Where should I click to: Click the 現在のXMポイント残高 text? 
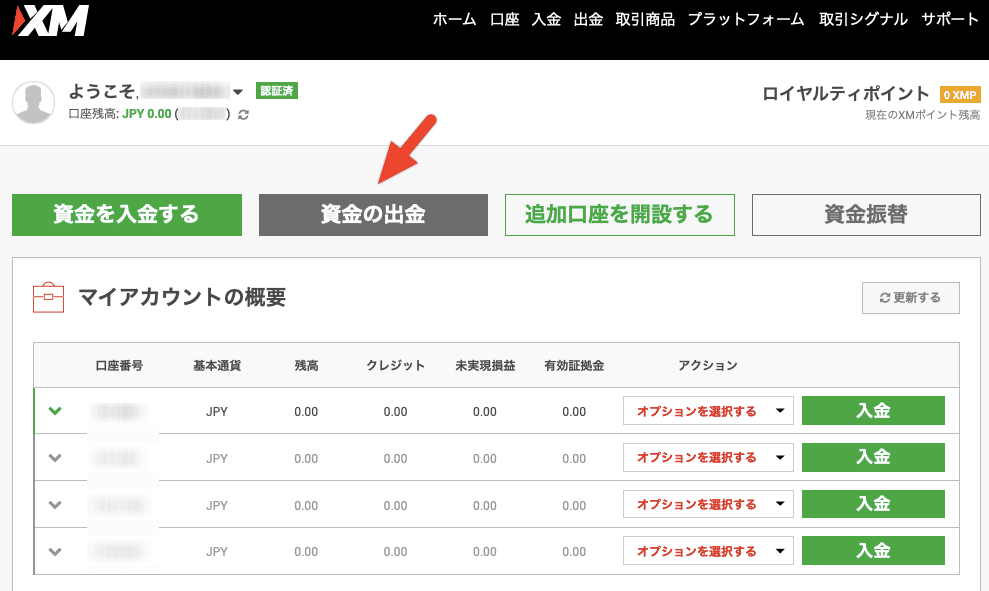tap(923, 115)
